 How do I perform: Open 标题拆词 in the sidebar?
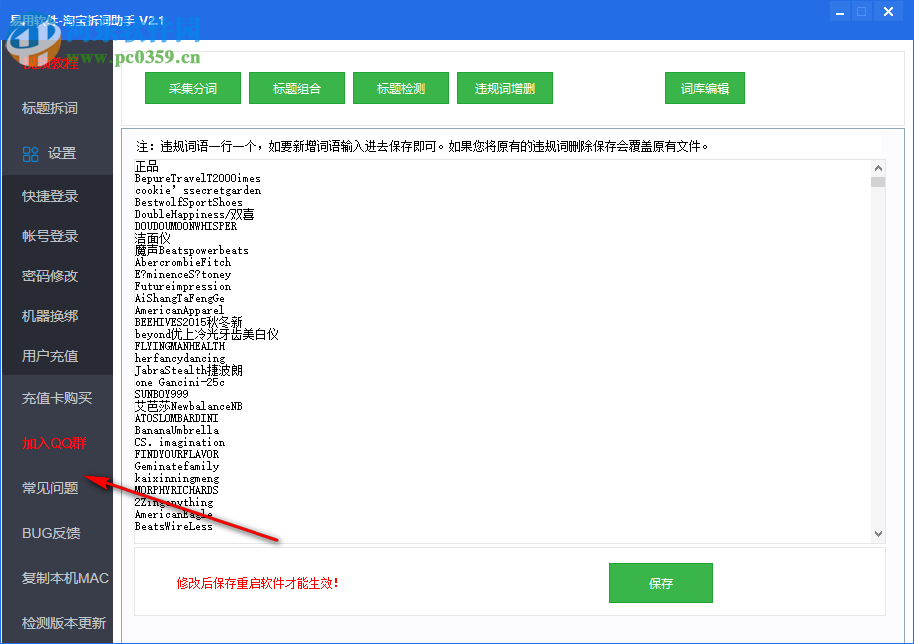tap(50, 108)
